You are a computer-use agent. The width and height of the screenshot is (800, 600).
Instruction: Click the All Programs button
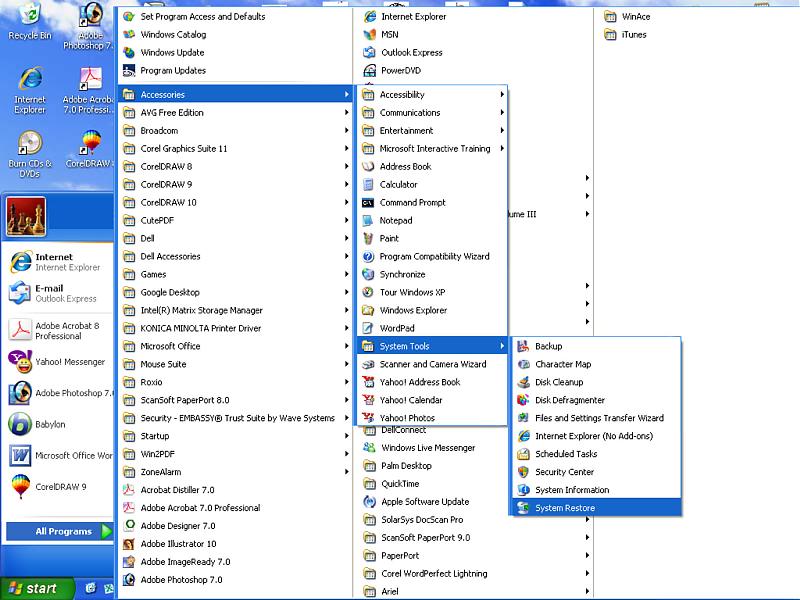59,531
